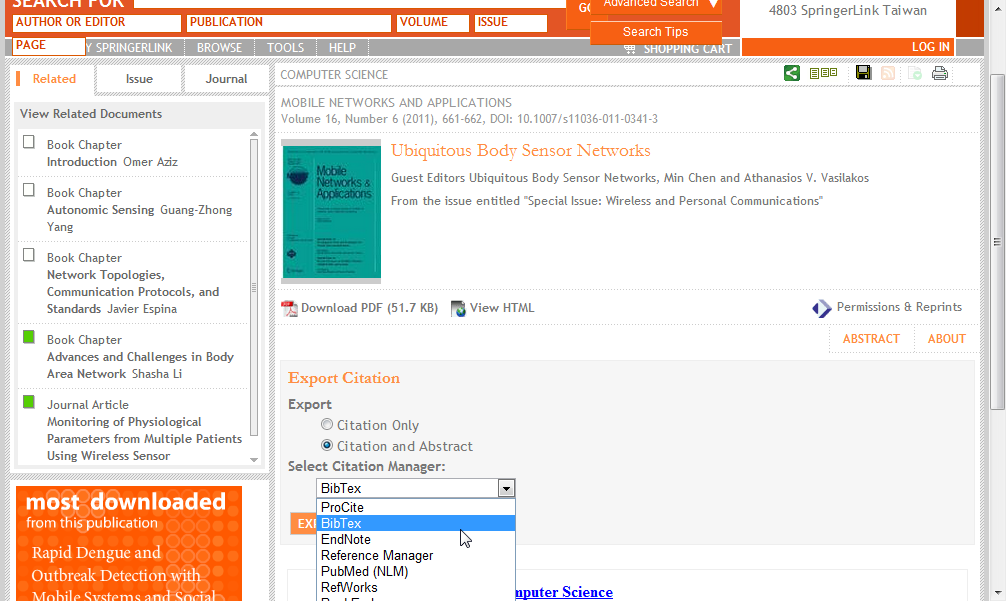1006x601 pixels.
Task: Select Citation and Abstract radio button
Action: (x=327, y=445)
